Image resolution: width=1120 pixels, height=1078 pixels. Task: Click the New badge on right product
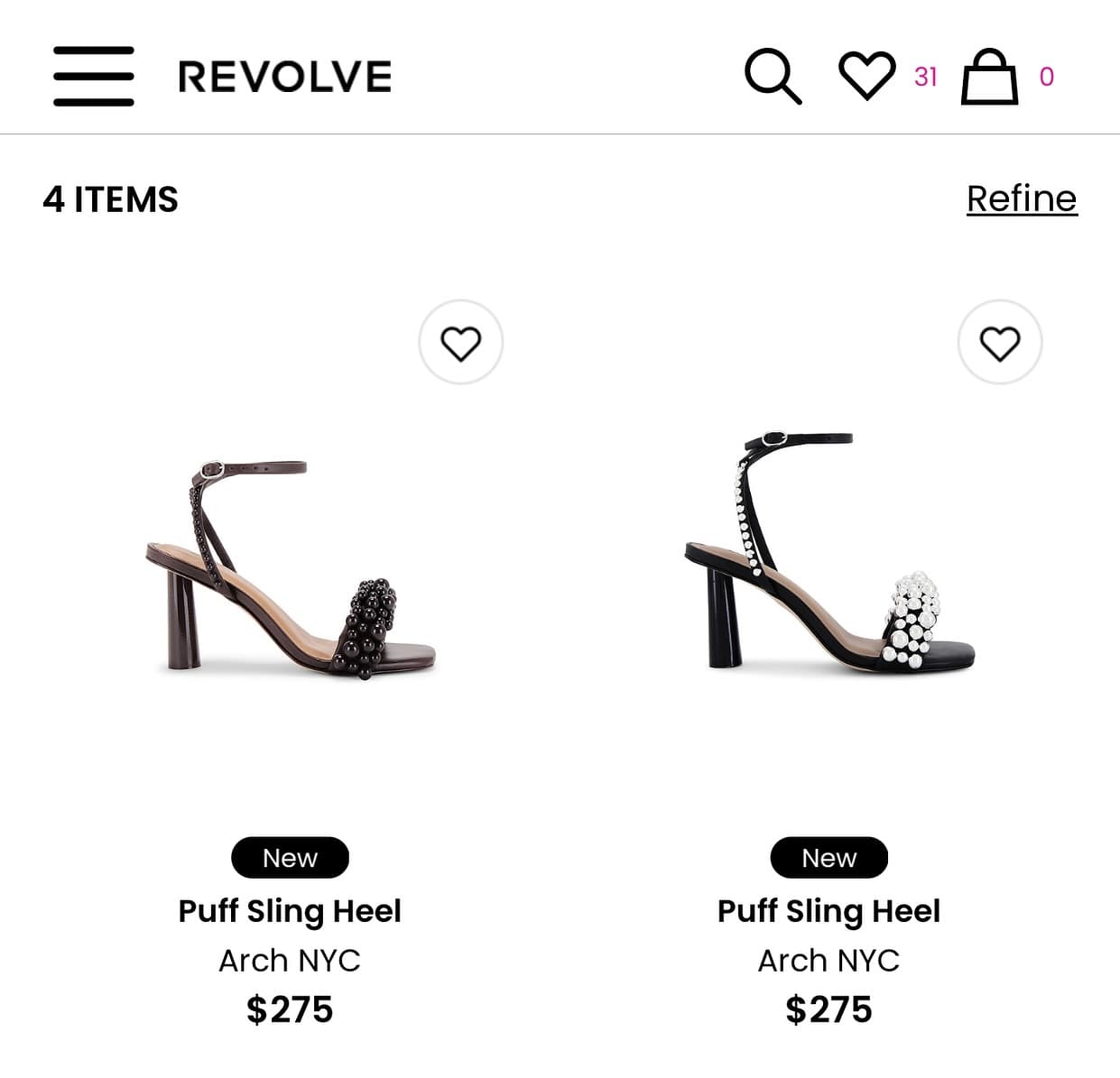pyautogui.click(x=828, y=858)
